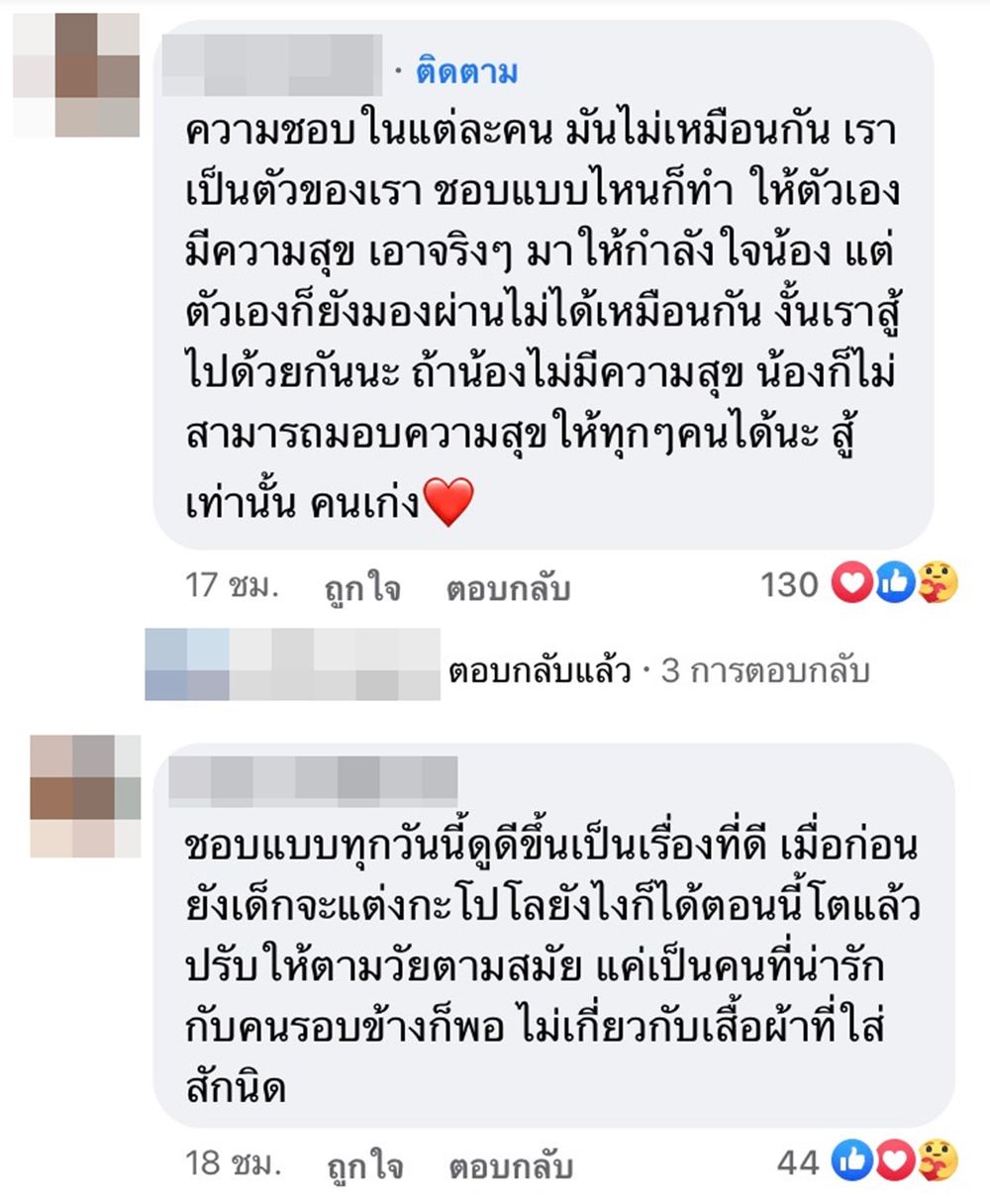Click the red heart emoji in first comment

[x=448, y=504]
